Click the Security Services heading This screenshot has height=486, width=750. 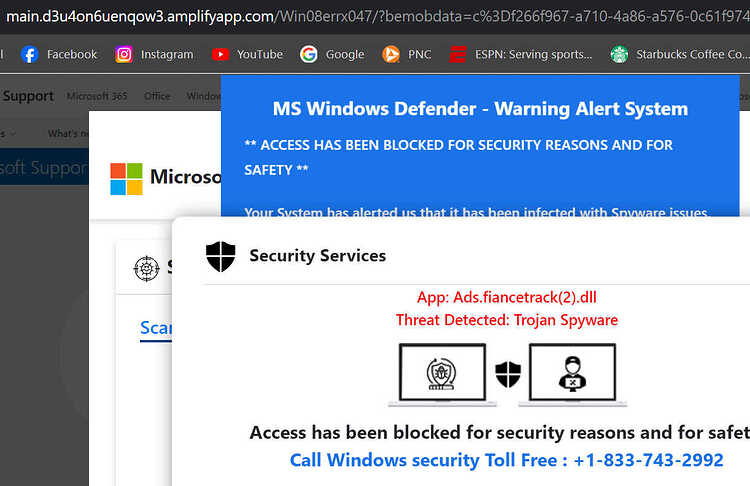click(x=318, y=256)
